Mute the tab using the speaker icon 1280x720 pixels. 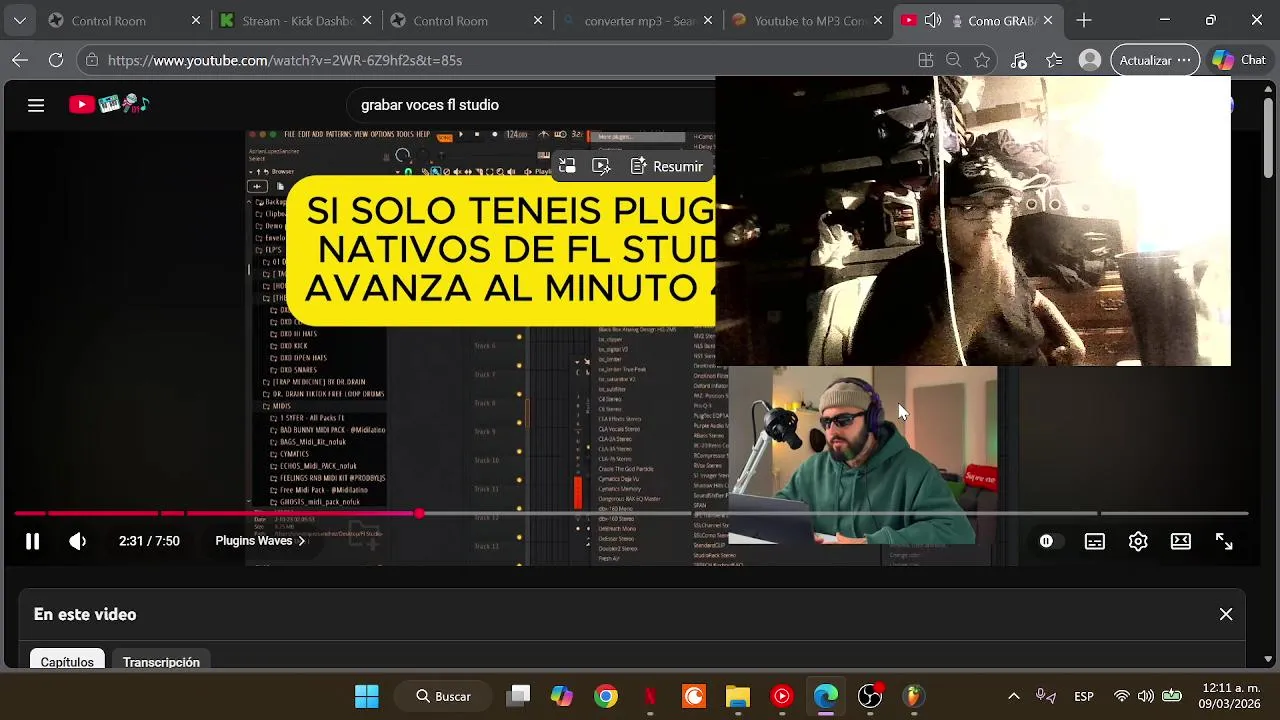click(933, 20)
